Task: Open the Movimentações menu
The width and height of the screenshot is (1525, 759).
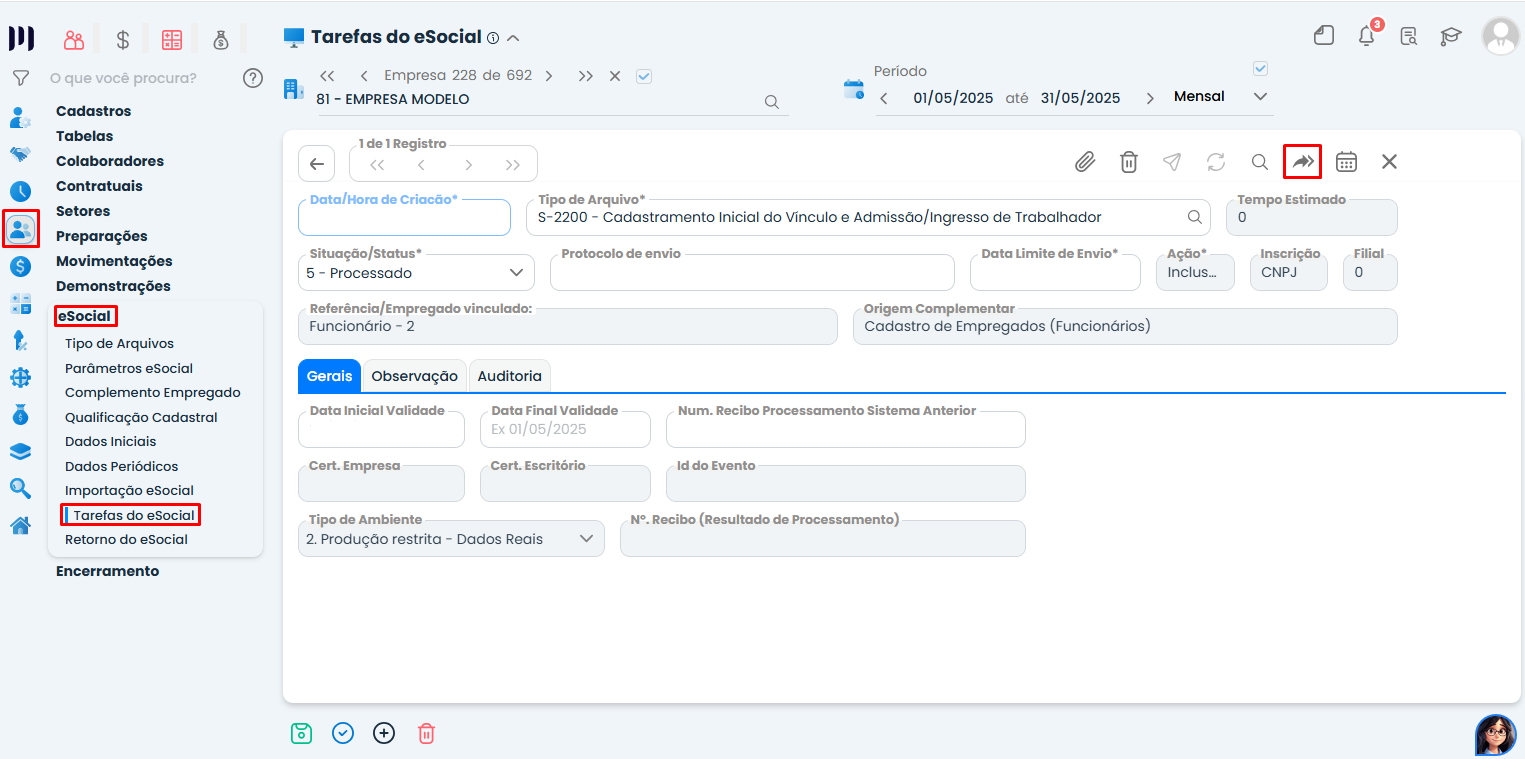Action: click(x=114, y=261)
